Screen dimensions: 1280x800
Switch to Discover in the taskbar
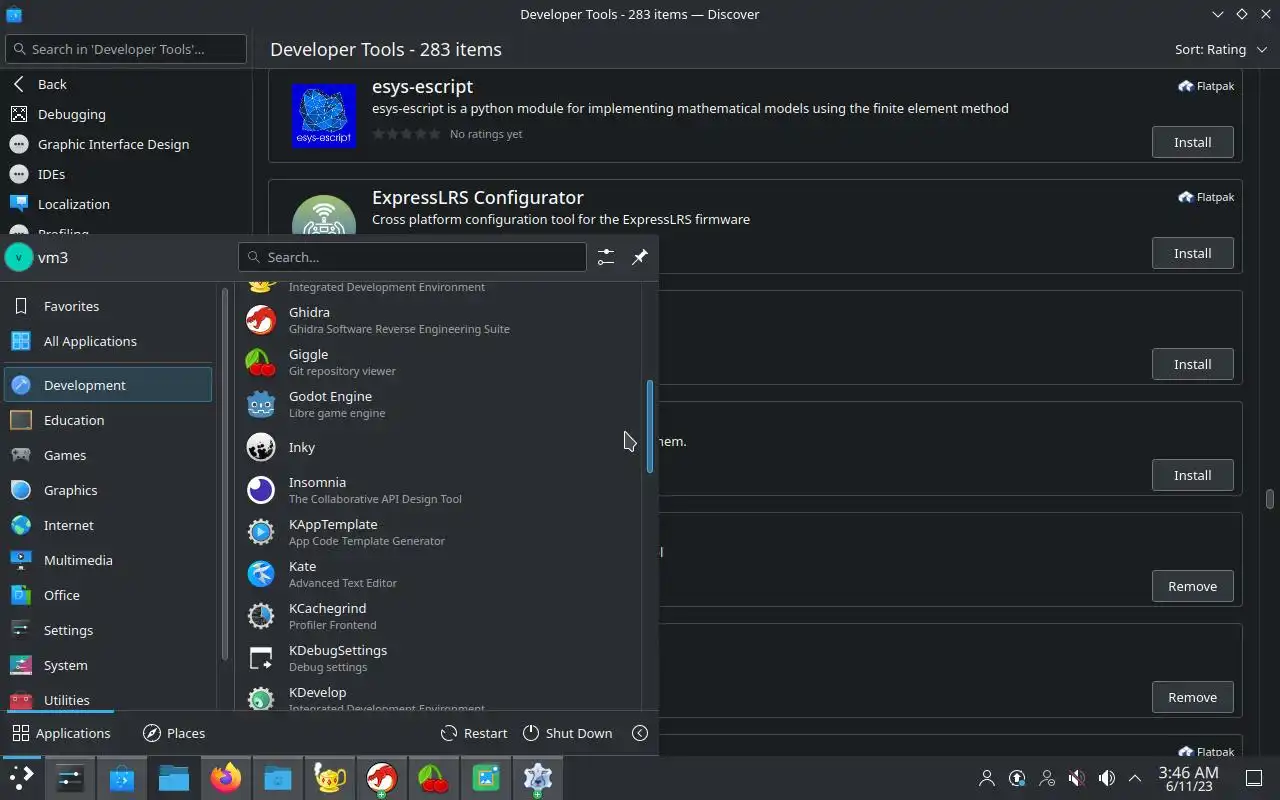tap(122, 777)
